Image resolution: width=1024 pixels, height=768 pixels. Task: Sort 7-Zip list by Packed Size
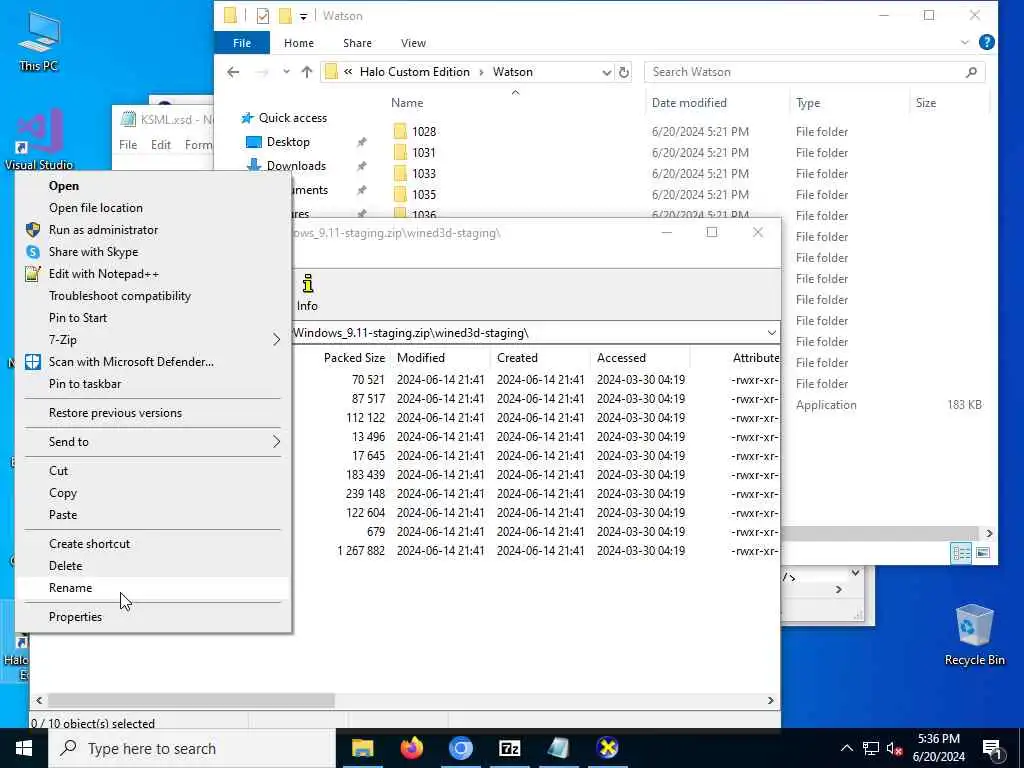[354, 358]
